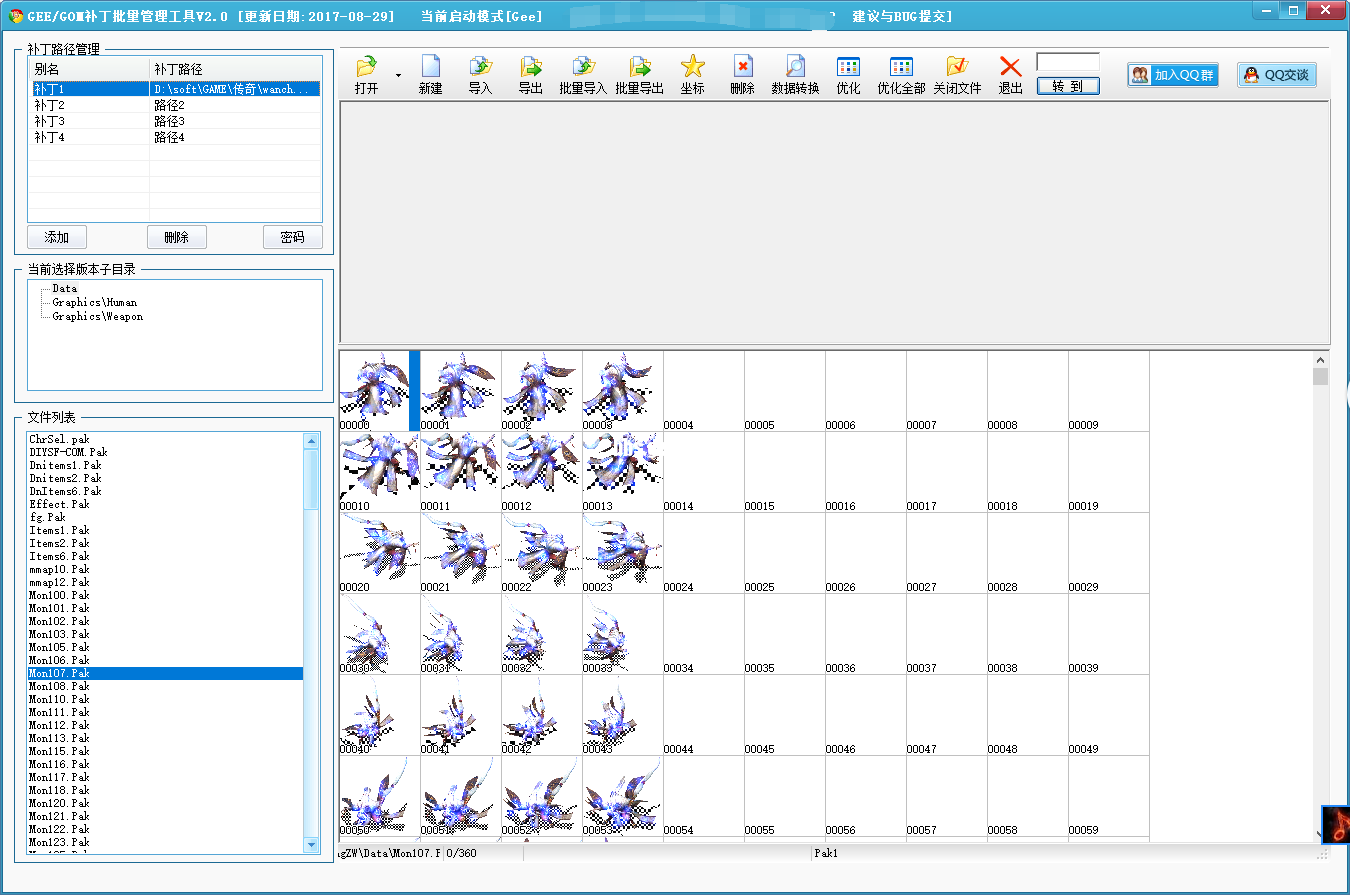Select the 补丁2 row
Viewport: 1350px width, 895px height.
175,105
